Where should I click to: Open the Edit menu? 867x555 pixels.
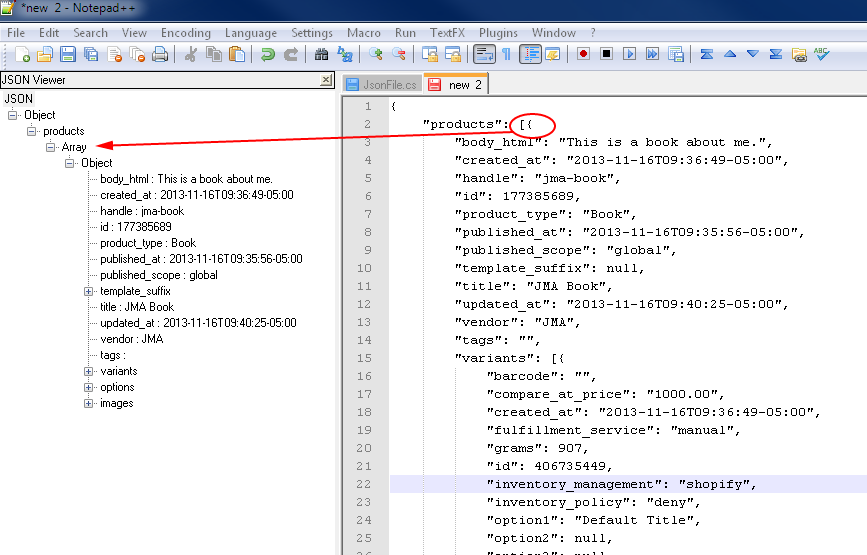(49, 33)
